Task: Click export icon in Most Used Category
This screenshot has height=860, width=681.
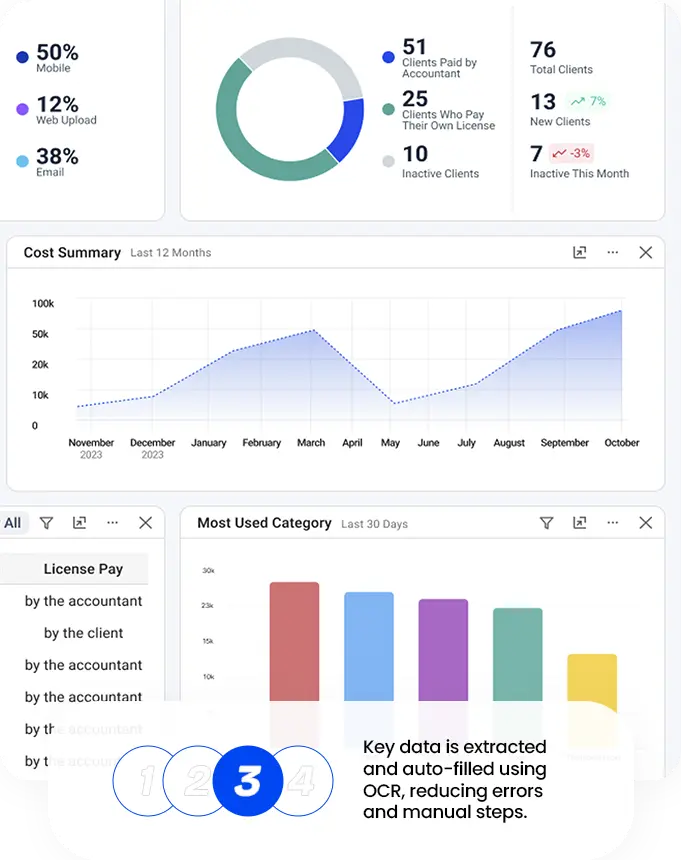Action: point(580,523)
